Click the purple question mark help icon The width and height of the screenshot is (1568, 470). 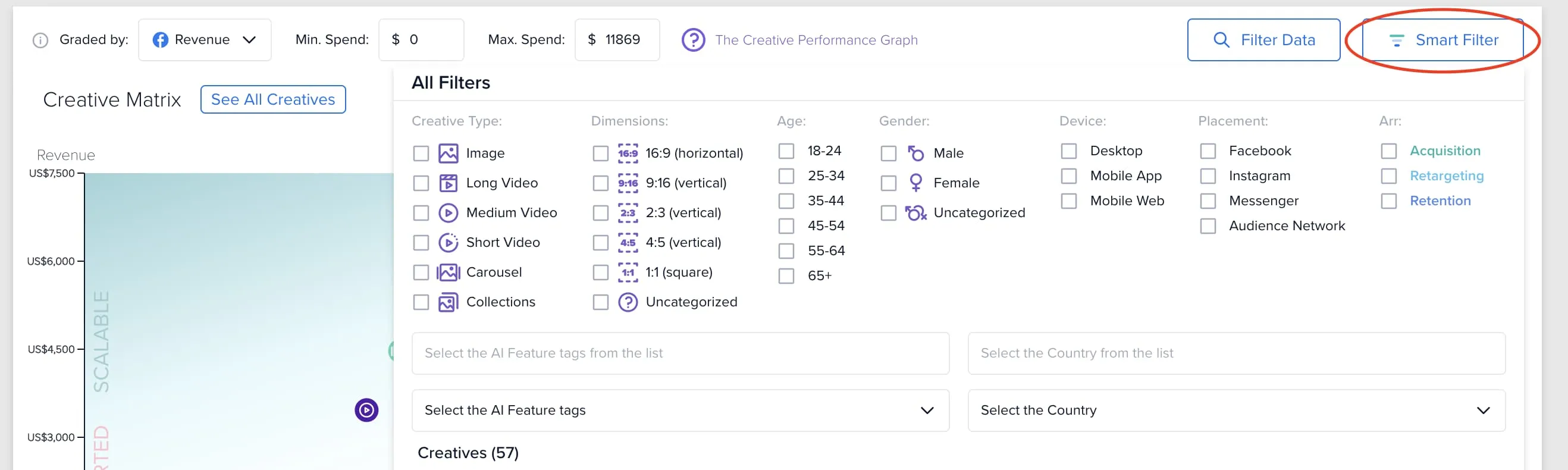694,40
